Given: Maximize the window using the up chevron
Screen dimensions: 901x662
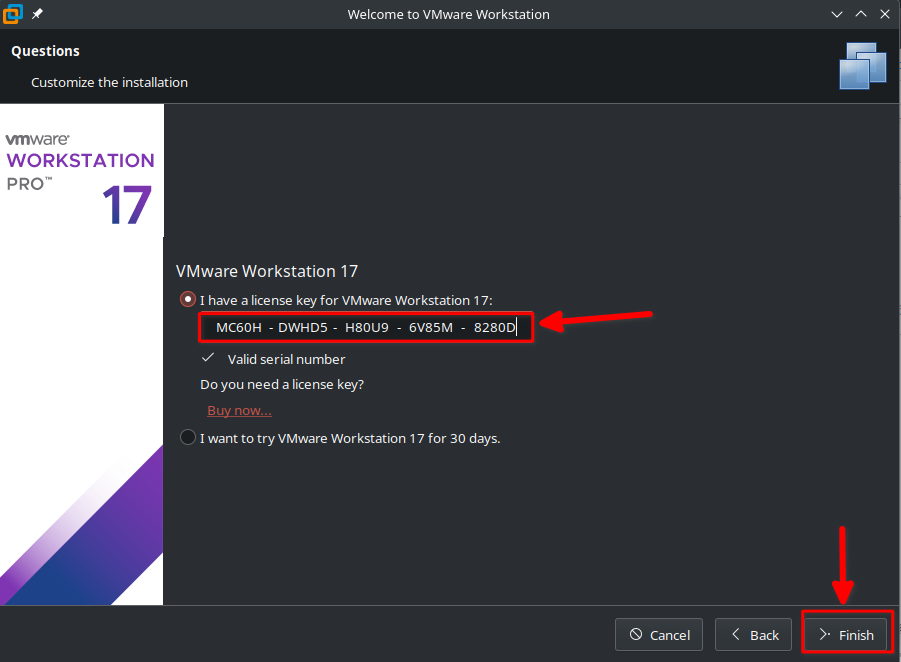Looking at the screenshot, I should [x=859, y=14].
